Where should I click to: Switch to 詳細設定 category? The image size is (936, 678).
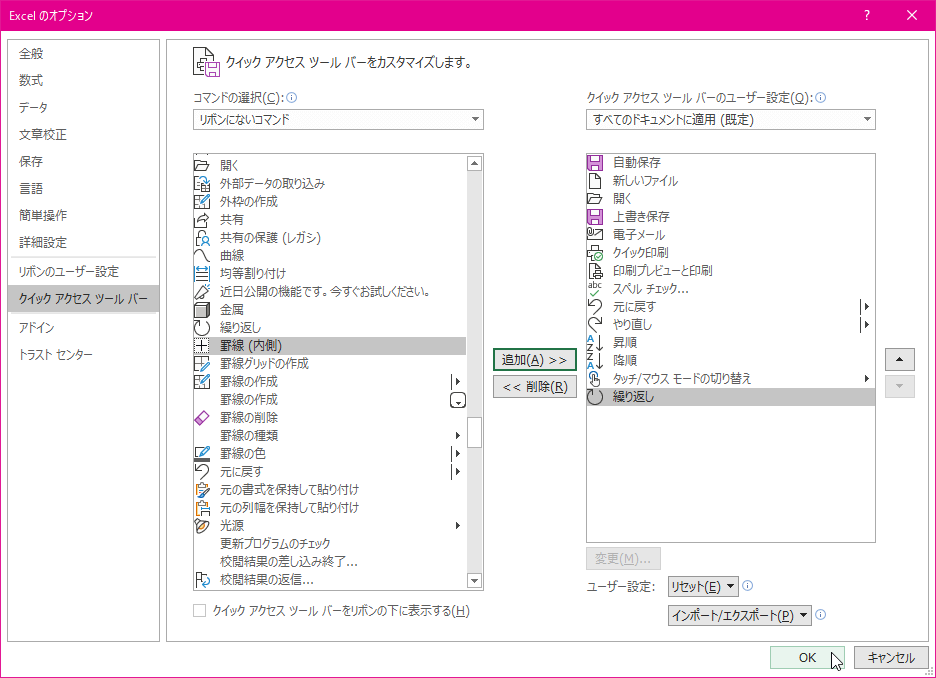42,243
